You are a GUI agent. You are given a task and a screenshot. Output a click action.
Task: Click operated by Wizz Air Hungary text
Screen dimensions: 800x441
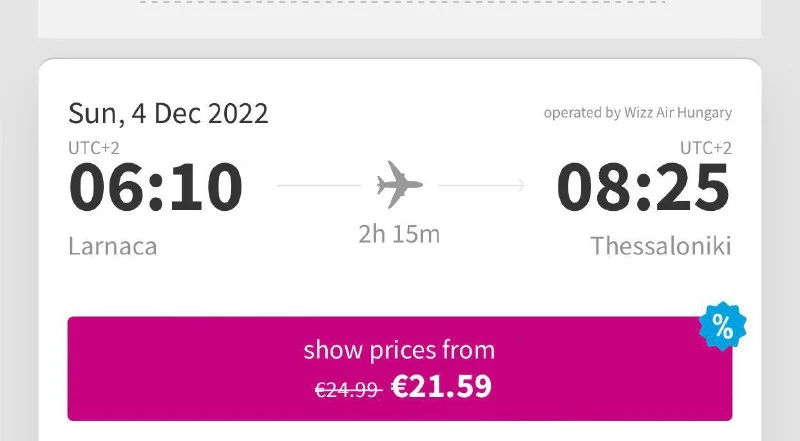637,113
